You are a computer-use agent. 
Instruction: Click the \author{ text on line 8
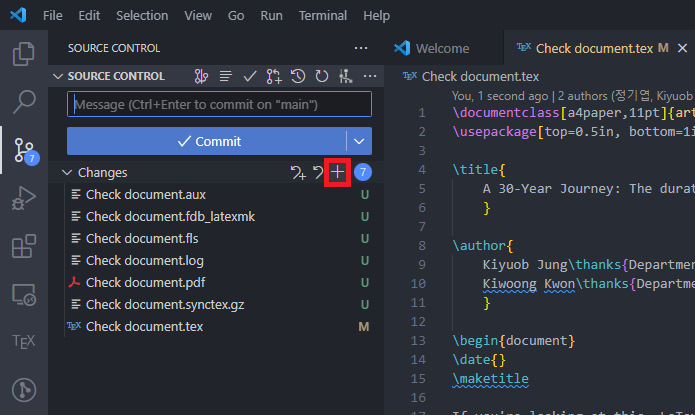coord(482,246)
